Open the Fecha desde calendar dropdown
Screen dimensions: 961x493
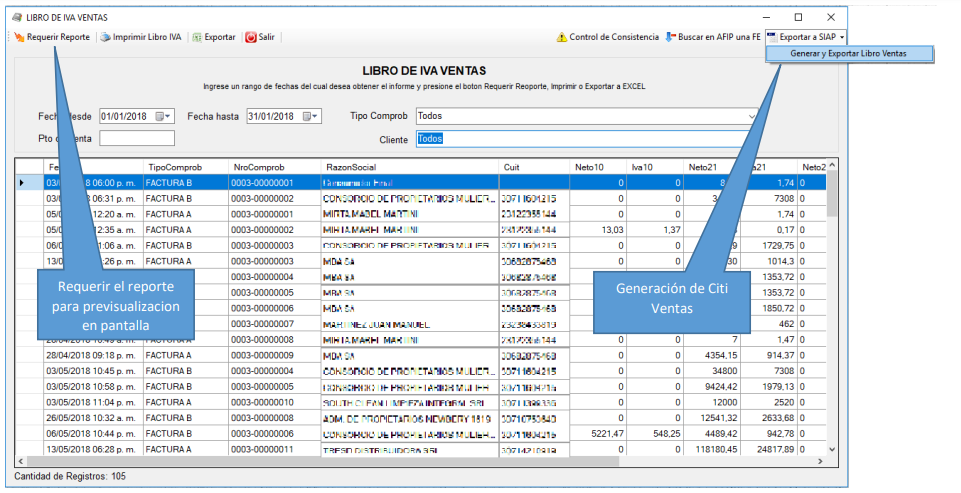click(164, 116)
